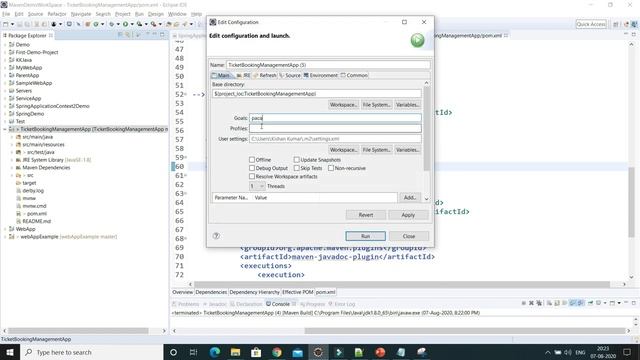This screenshot has height=360, width=640.
Task: Click Eclipse icon in taskbar
Action: click(318, 352)
